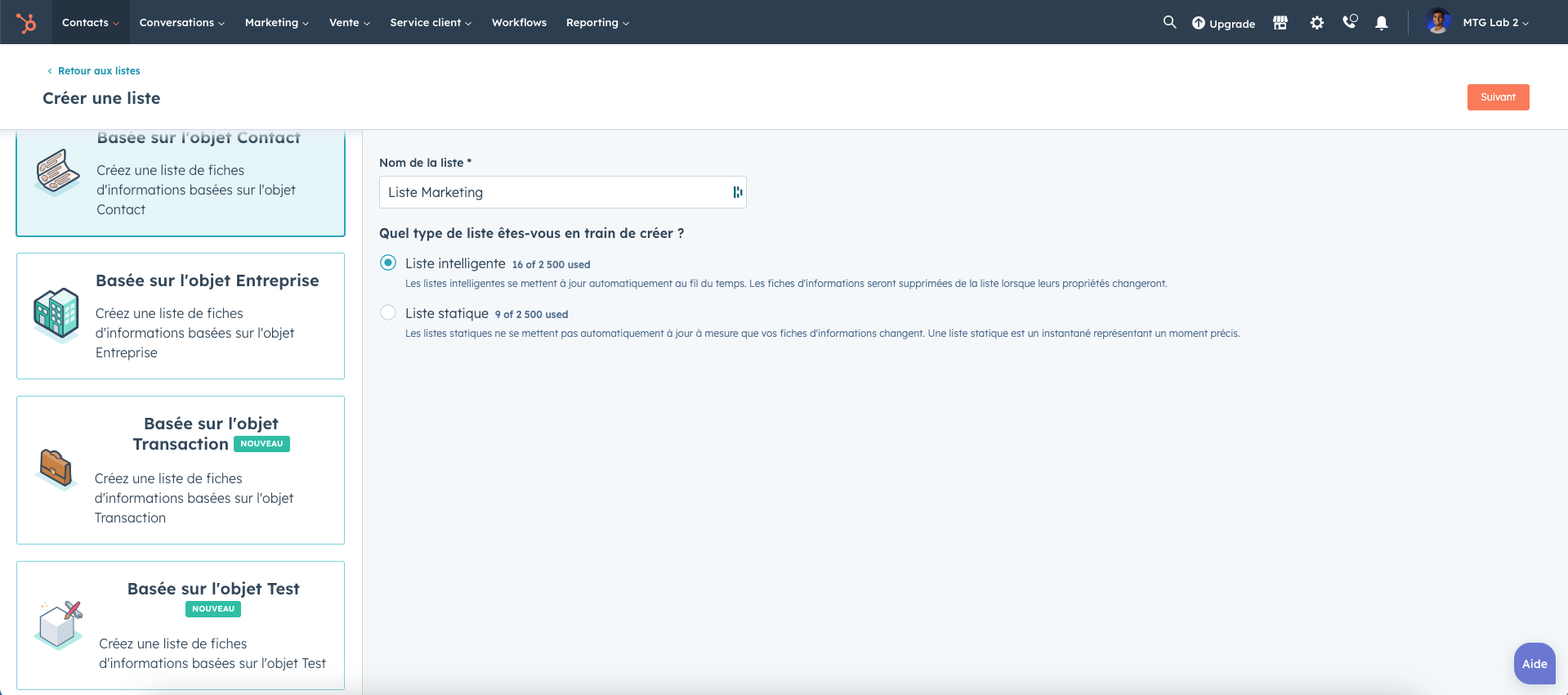The height and width of the screenshot is (695, 1568).
Task: Click the Test object cube illustration
Action: click(59, 625)
